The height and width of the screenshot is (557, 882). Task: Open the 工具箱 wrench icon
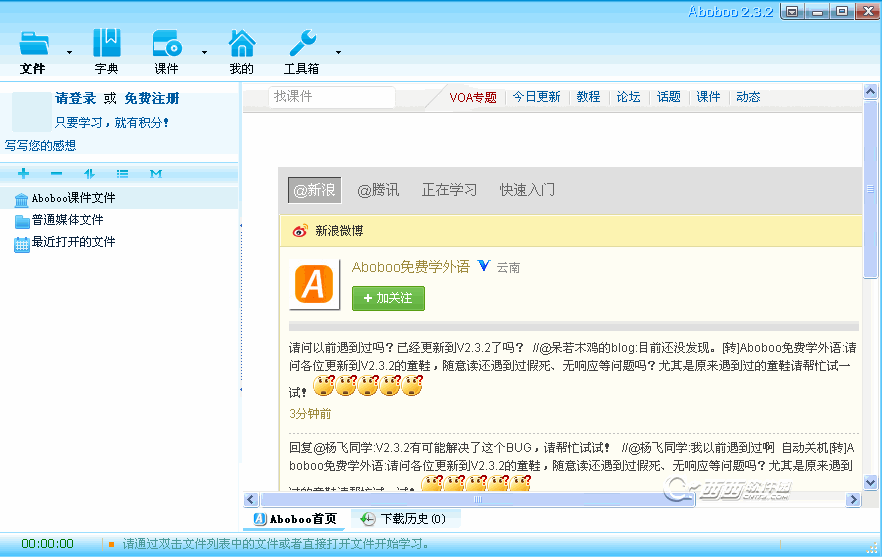coord(302,43)
